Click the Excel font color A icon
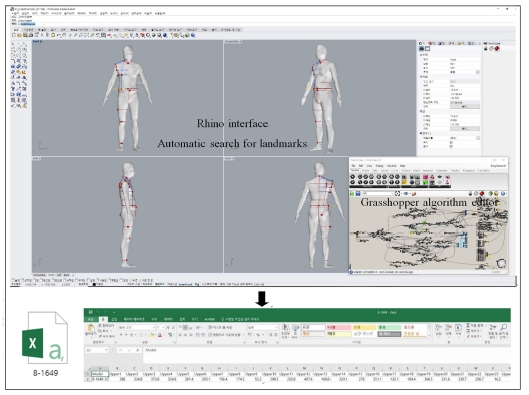Image resolution: width=529 pixels, height=395 pixels. click(160, 335)
